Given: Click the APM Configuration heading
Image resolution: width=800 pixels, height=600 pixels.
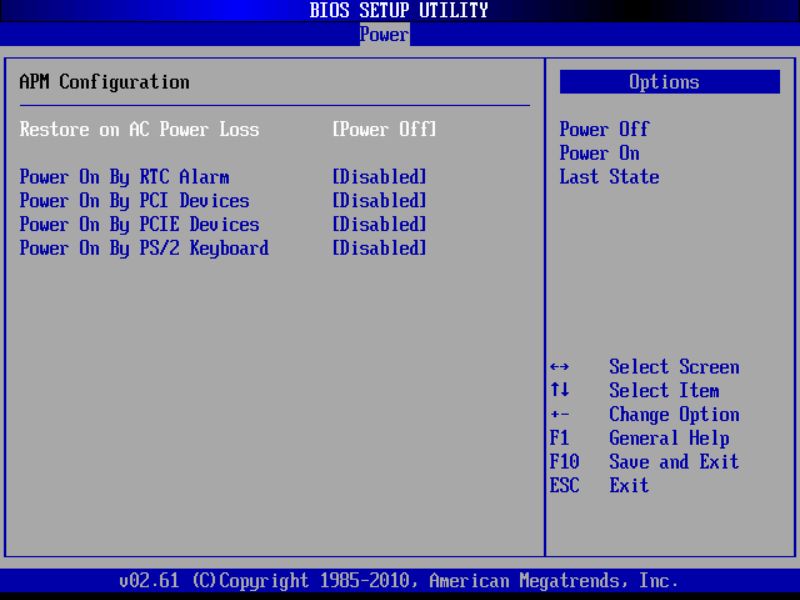Looking at the screenshot, I should pyautogui.click(x=96, y=82).
